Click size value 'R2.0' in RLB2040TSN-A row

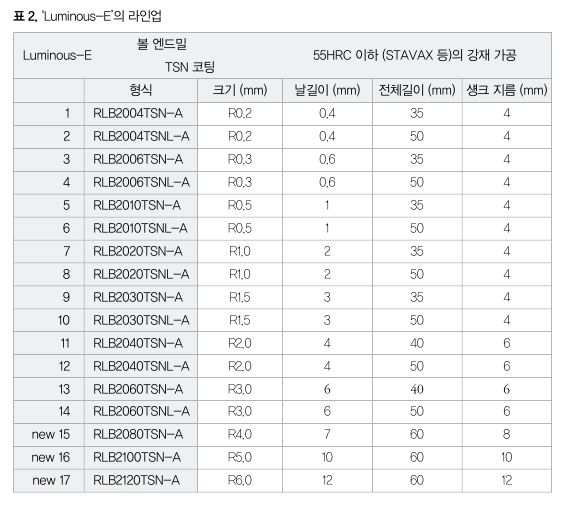(x=240, y=343)
